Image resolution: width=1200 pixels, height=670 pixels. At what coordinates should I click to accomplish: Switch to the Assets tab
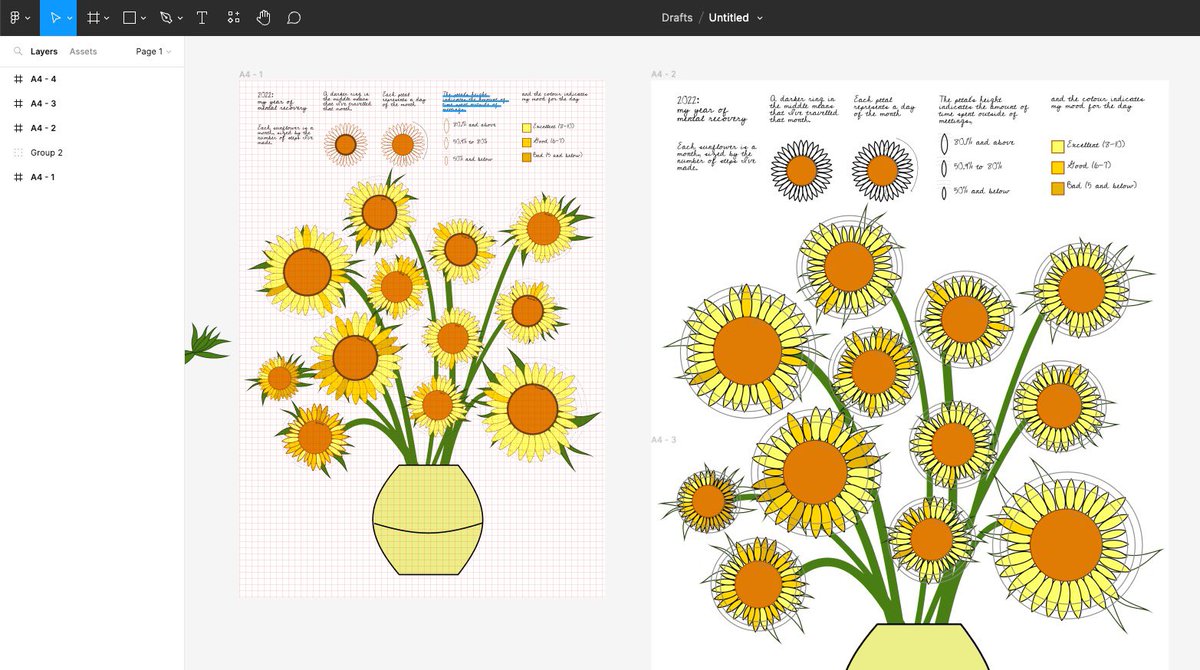coord(83,51)
